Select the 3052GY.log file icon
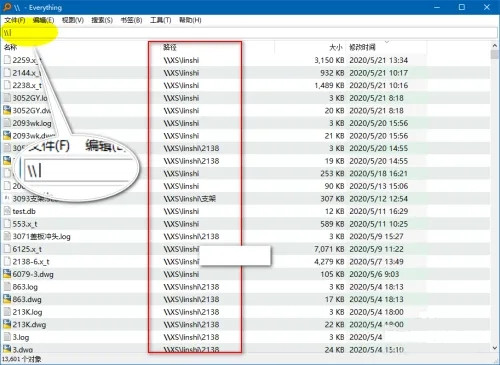Viewport: 500px width, 365px height. click(7, 98)
